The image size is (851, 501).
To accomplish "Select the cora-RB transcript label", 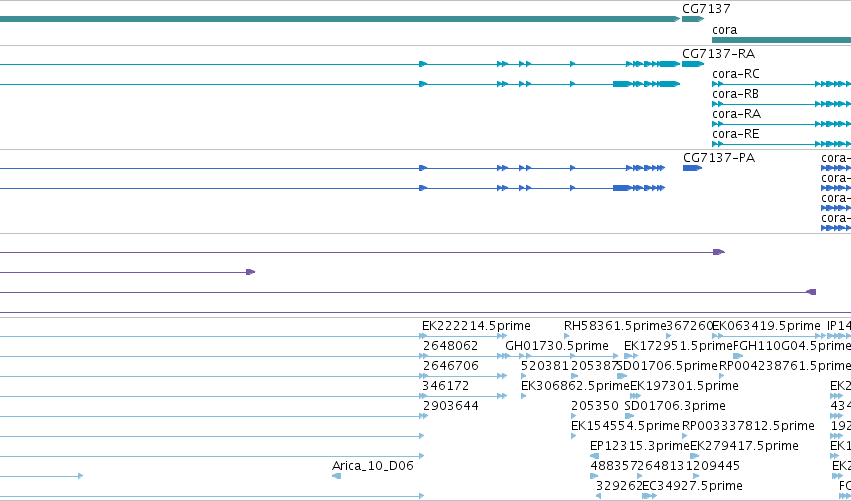I will coord(735,94).
